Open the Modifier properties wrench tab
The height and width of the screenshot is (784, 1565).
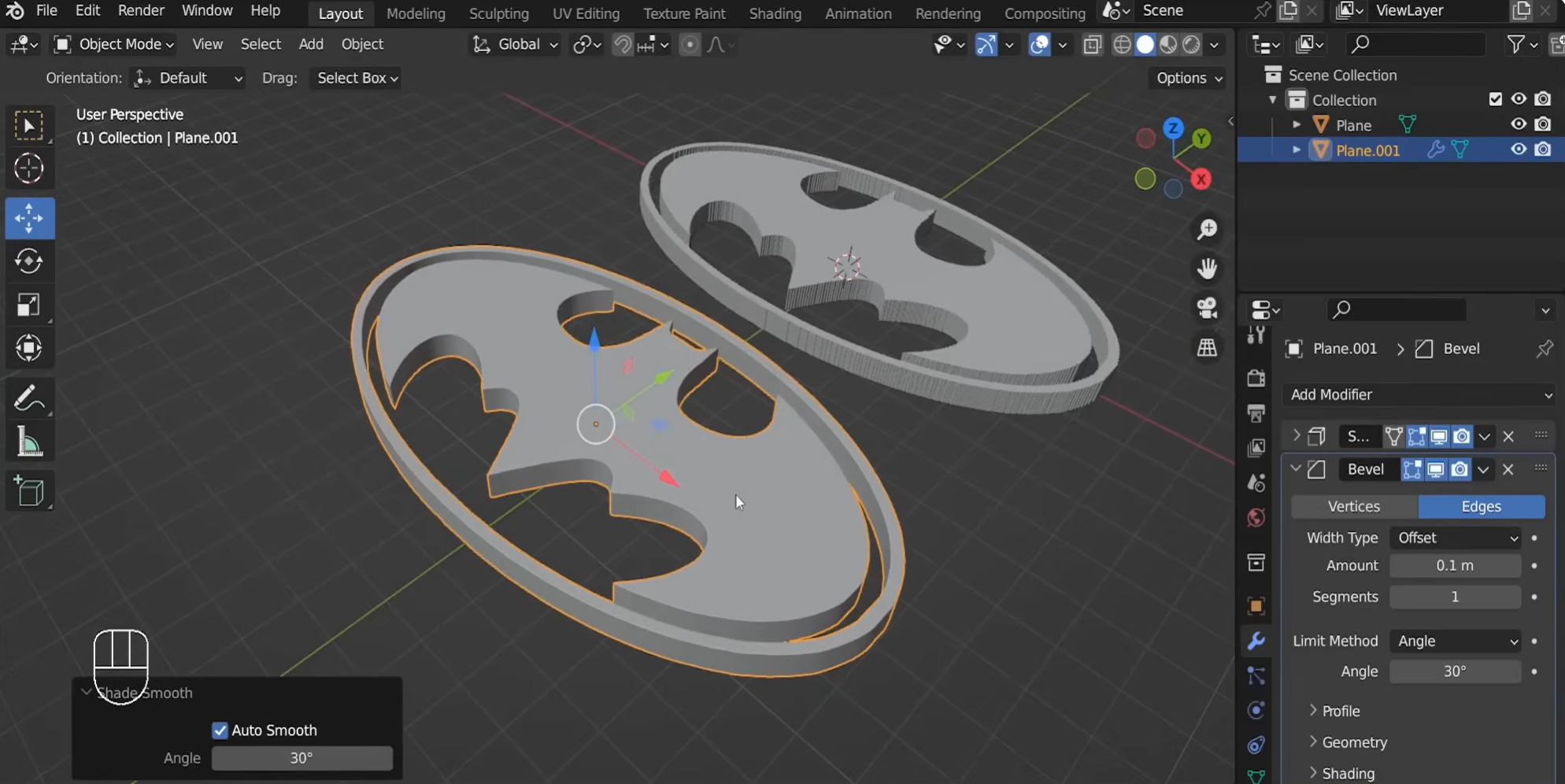pos(1256,641)
